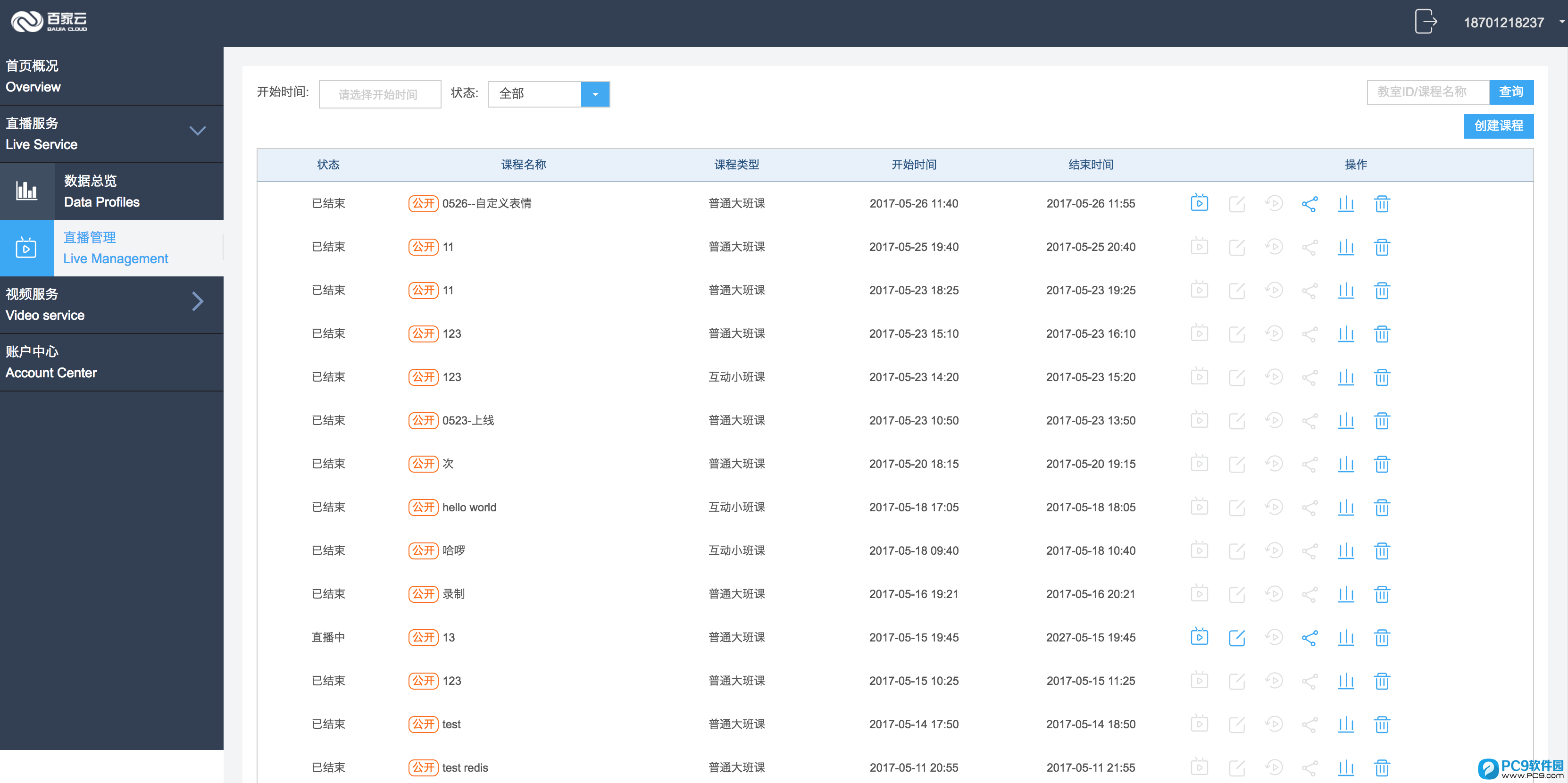Click start time 2017-05-26 11:40
Image resolution: width=1568 pixels, height=783 pixels.
[913, 203]
